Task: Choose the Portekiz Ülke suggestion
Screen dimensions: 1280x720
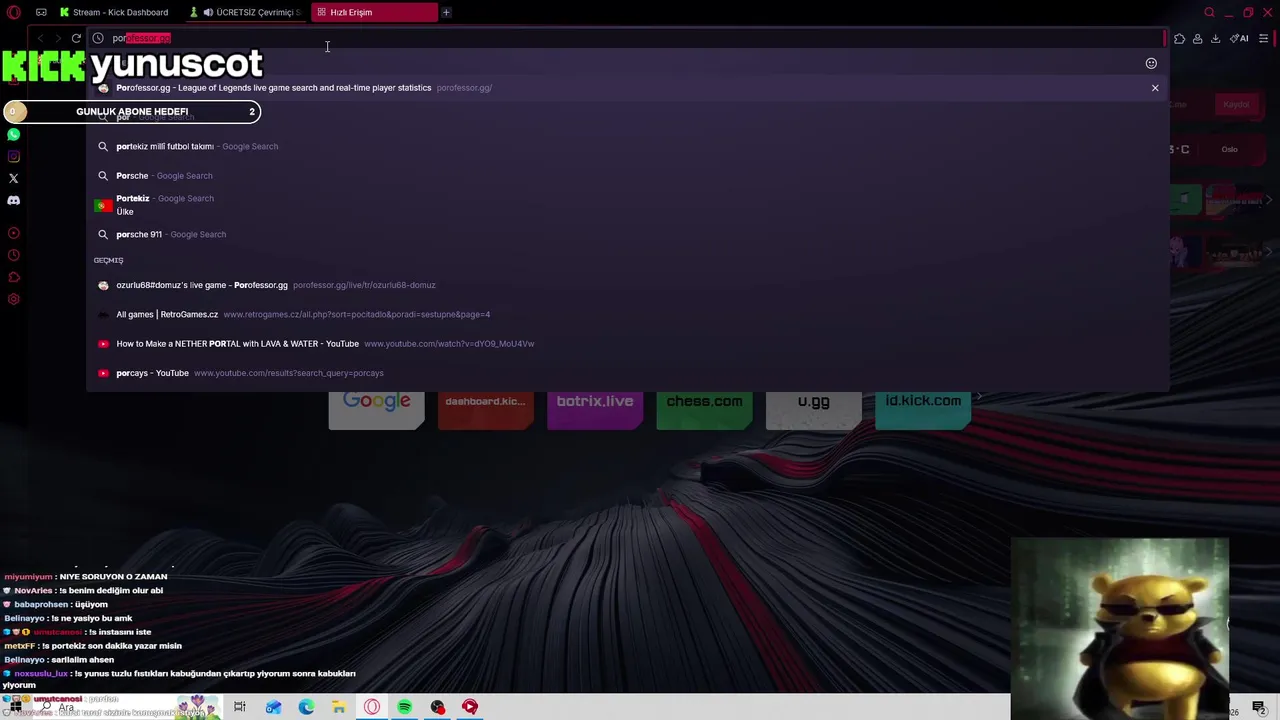Action: pos(628,204)
